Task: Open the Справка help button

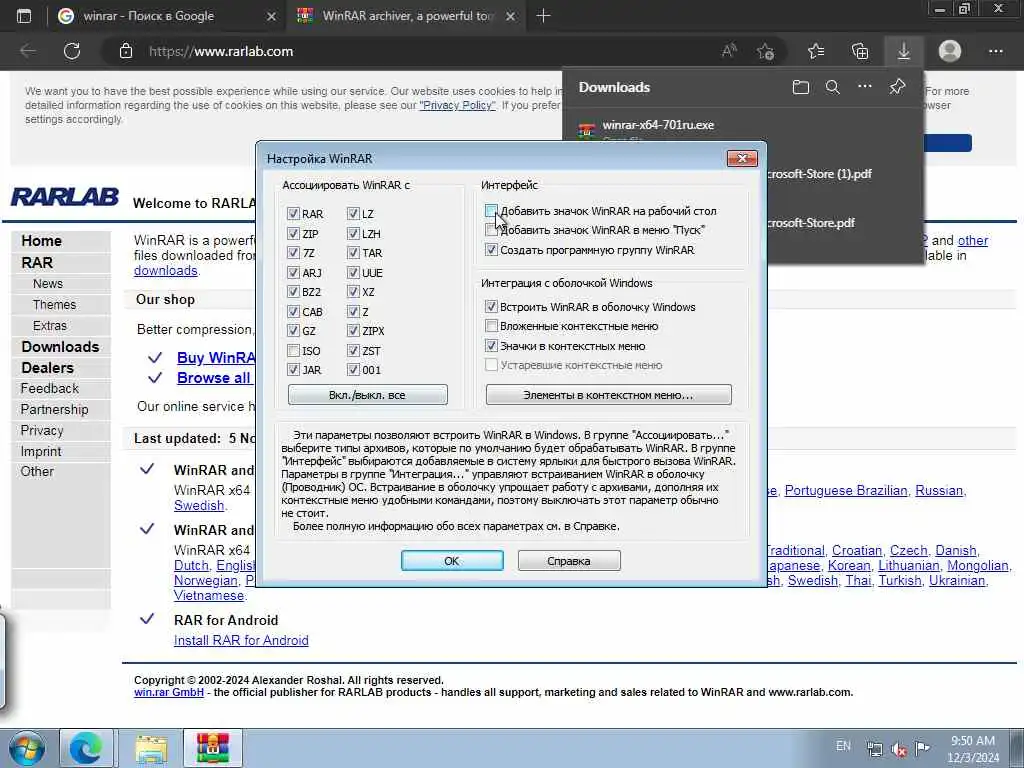Action: click(x=569, y=560)
